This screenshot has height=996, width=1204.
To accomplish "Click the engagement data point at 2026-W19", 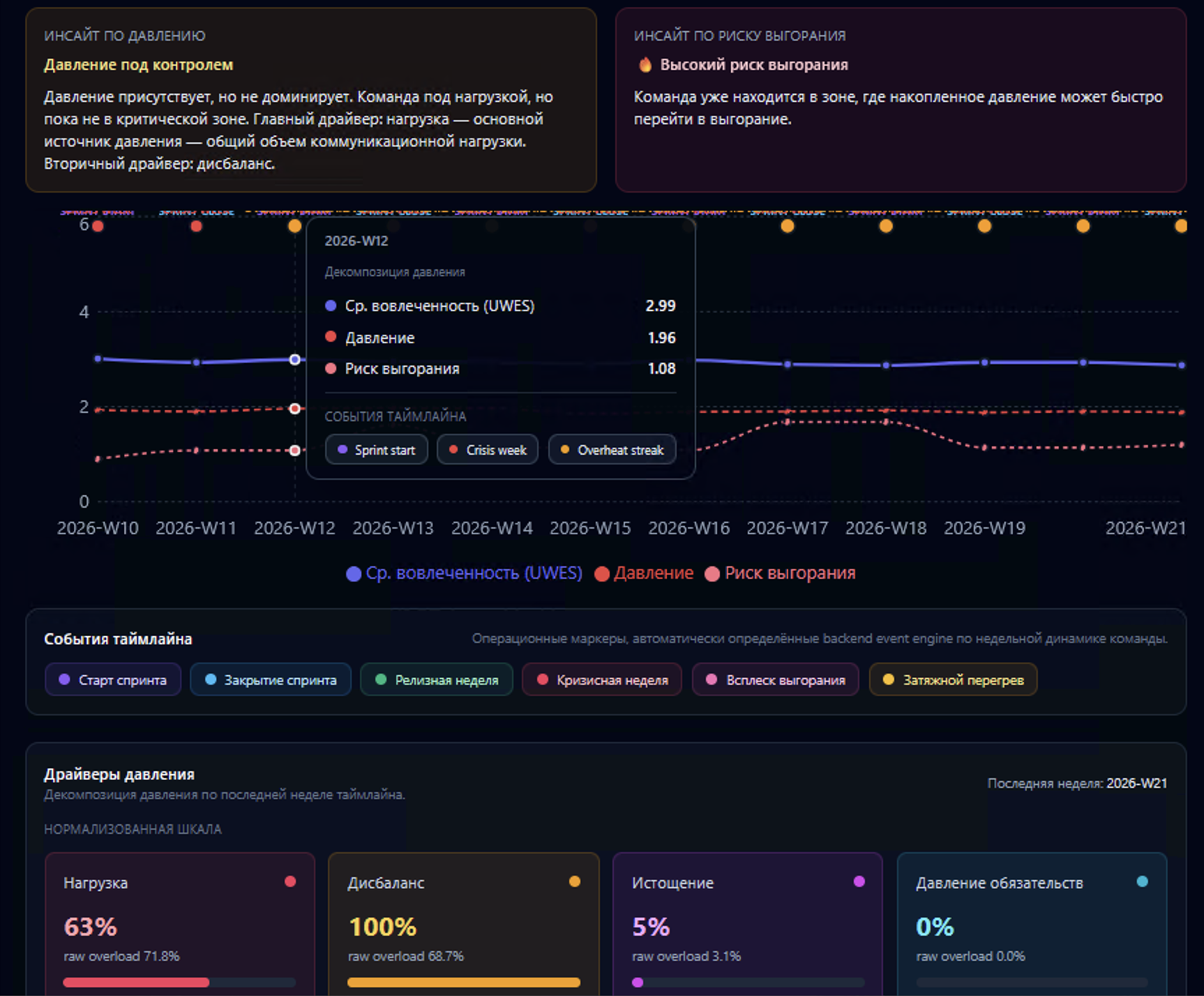I will click(x=984, y=363).
